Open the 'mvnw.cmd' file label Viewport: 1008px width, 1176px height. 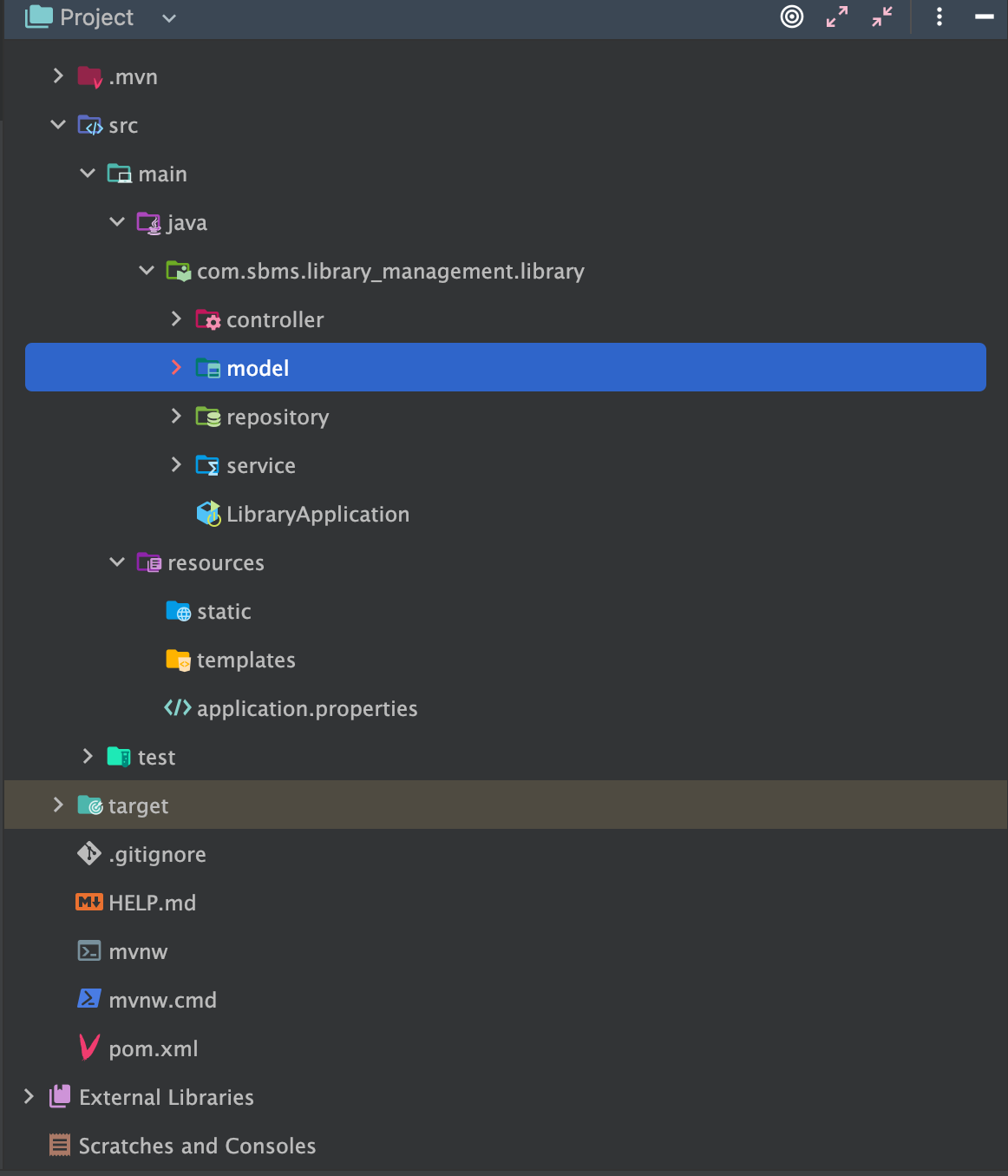pos(162,1001)
